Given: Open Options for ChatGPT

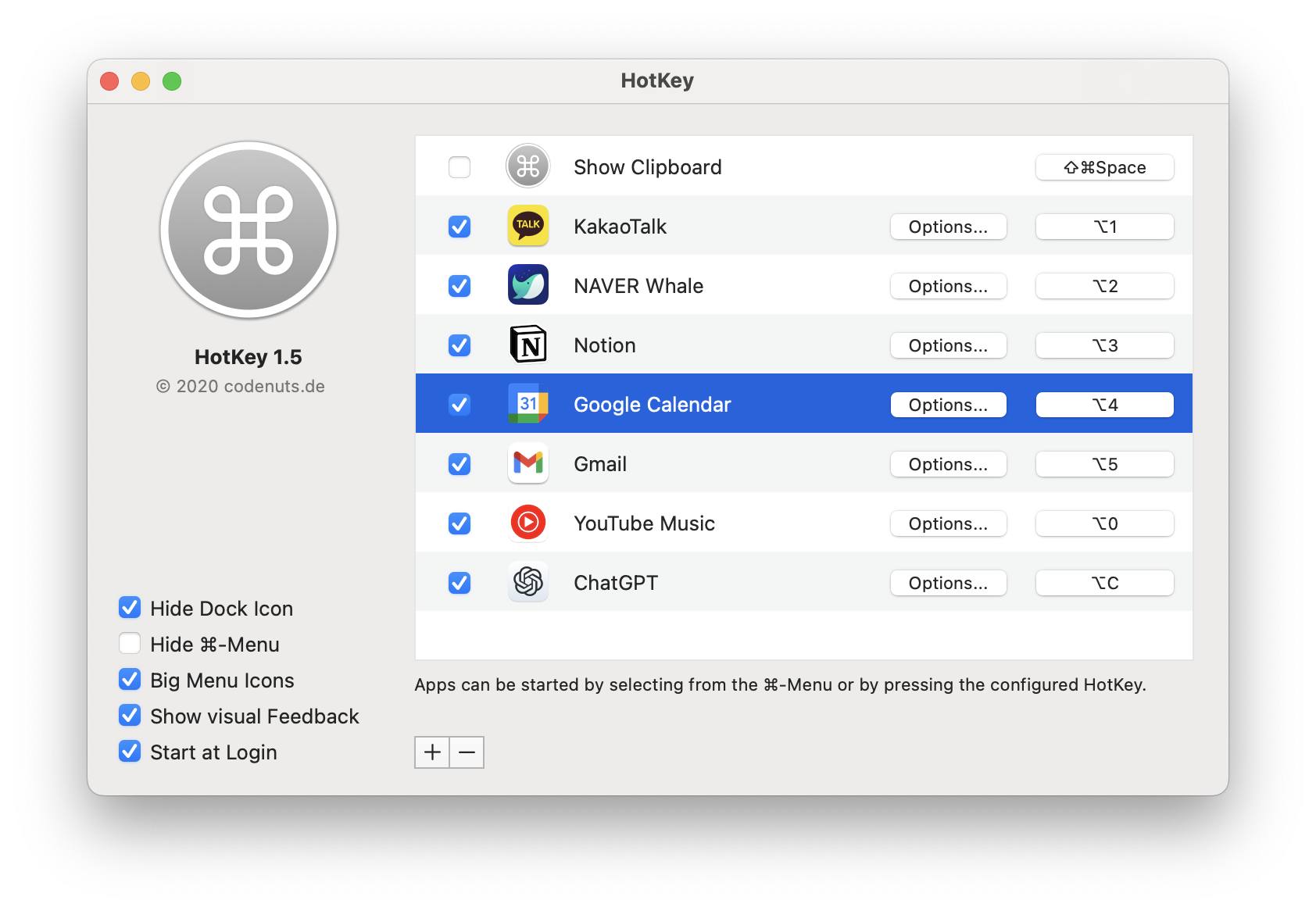Looking at the screenshot, I should 948,583.
